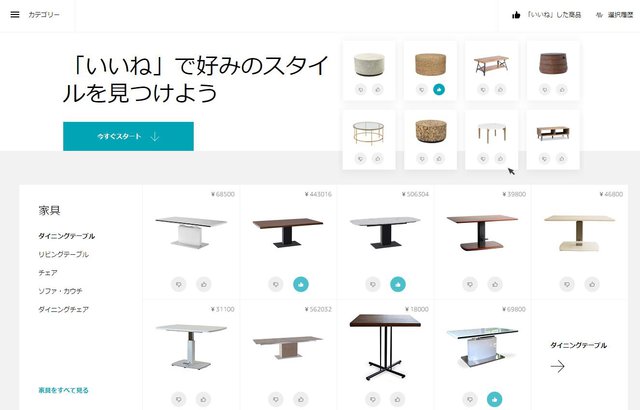Toggle the liked wicker round table thumbnail
The image size is (640, 410).
coord(439,89)
